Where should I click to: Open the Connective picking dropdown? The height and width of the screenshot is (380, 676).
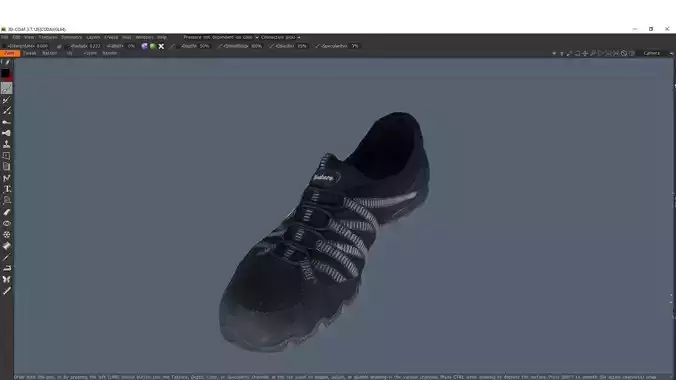[x=281, y=38]
